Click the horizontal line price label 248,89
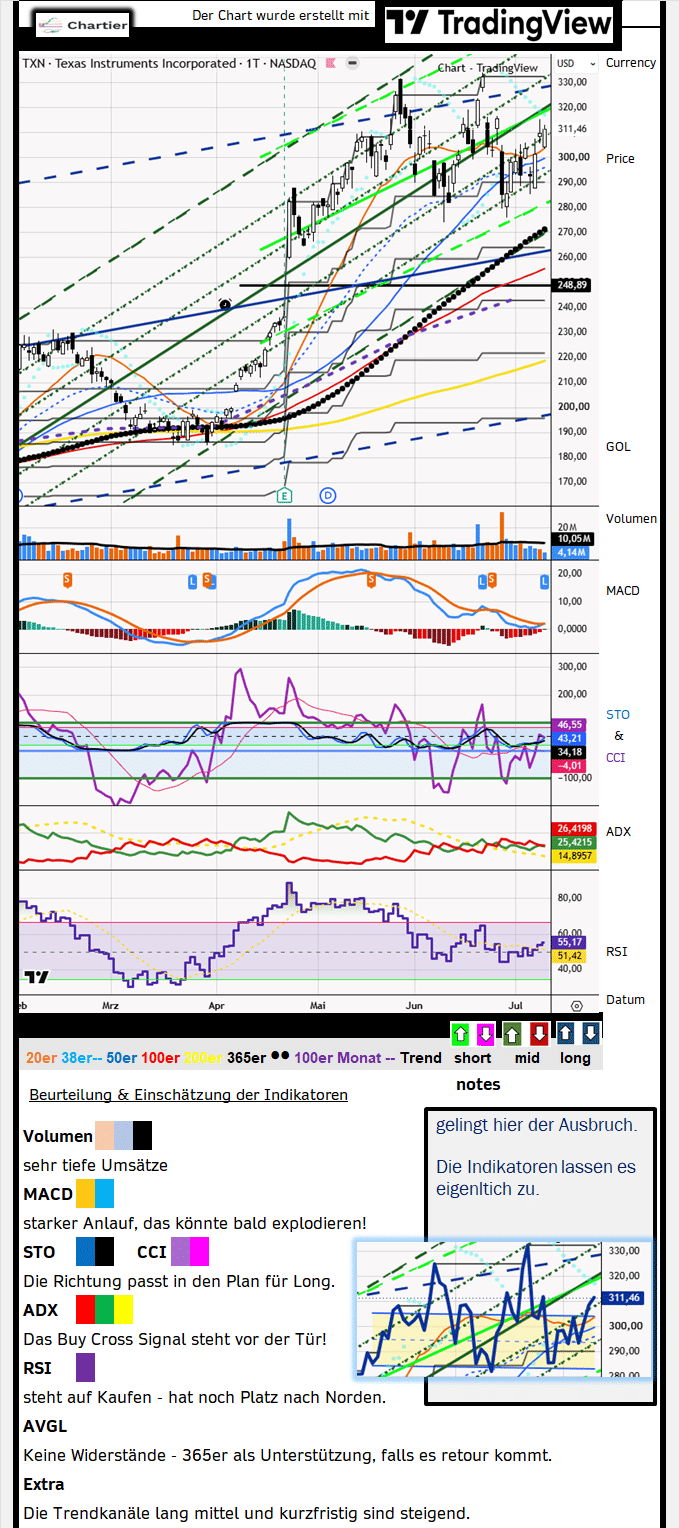The width and height of the screenshot is (679, 1528). point(573,285)
